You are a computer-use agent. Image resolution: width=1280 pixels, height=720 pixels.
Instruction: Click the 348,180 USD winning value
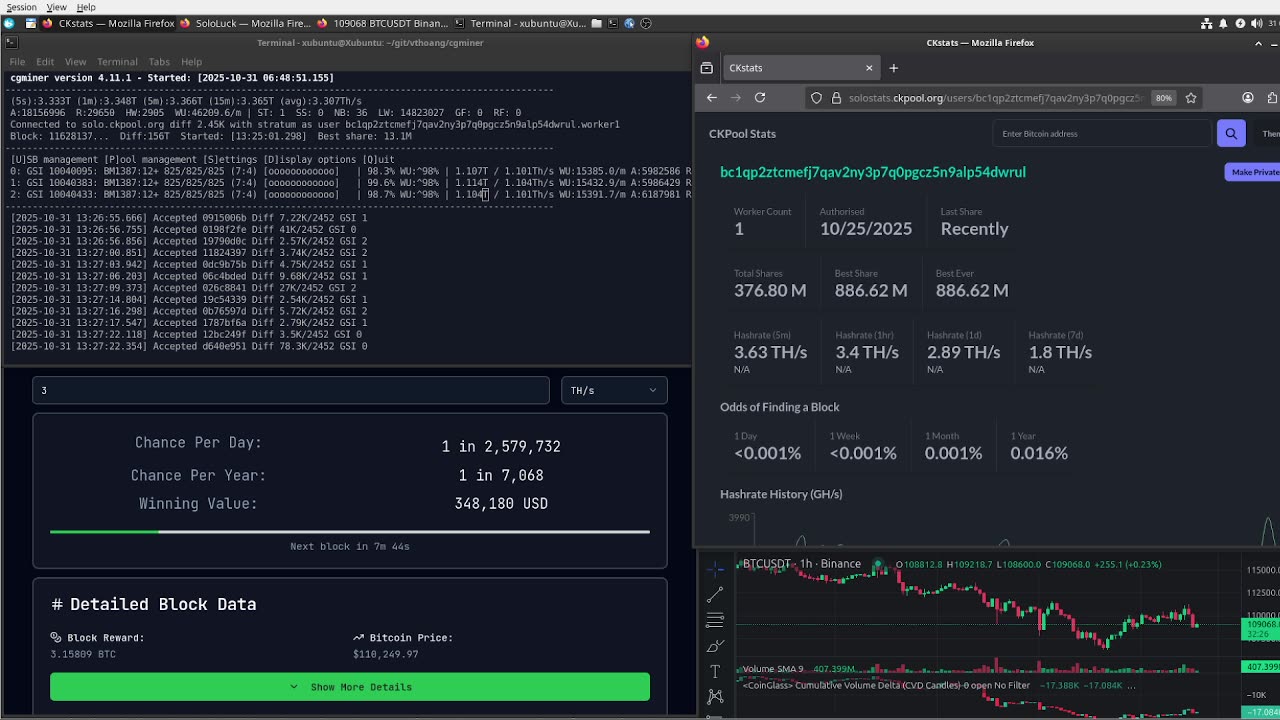pos(501,503)
